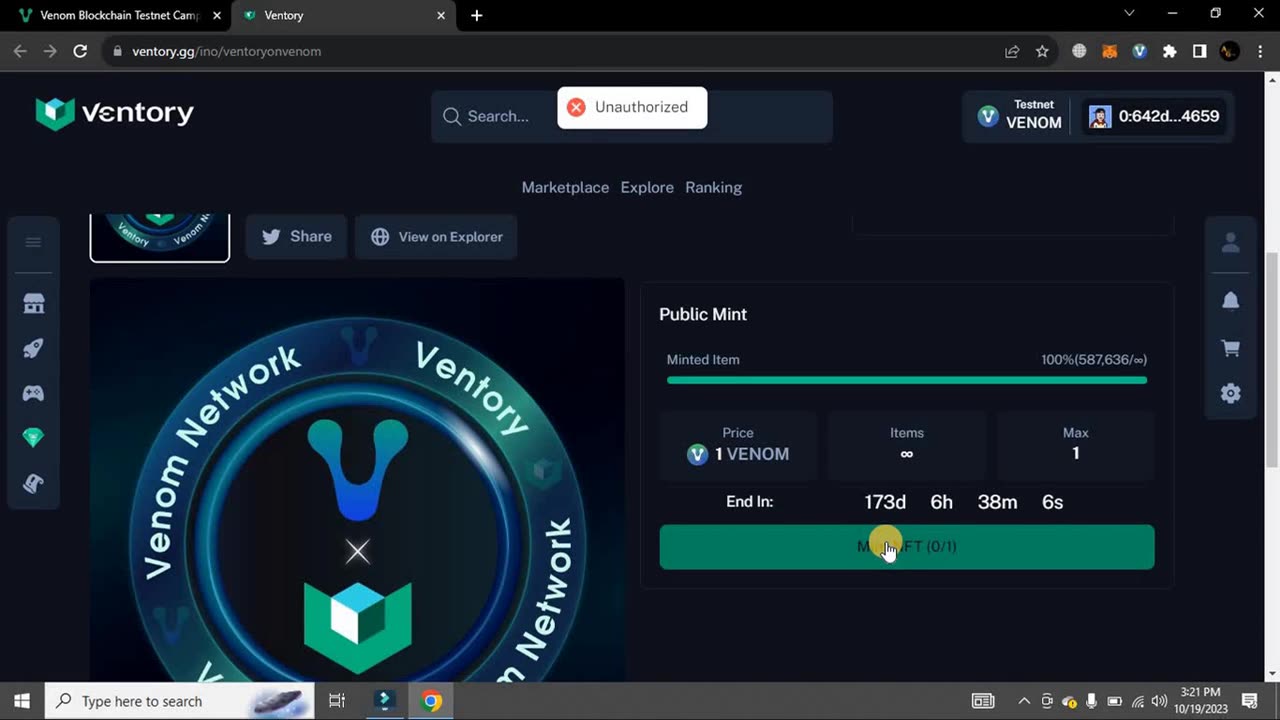This screenshot has height=720, width=1280.
Task: Open the volume speaker tray icon
Action: tap(1159, 701)
